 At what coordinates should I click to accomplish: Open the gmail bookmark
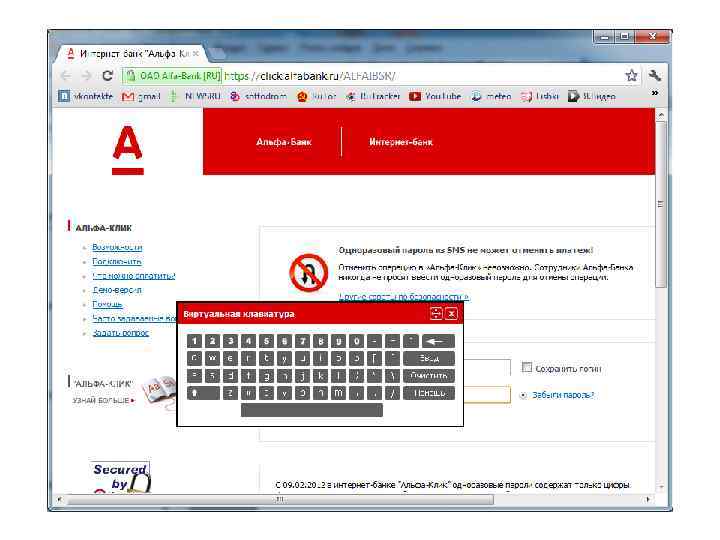(141, 96)
